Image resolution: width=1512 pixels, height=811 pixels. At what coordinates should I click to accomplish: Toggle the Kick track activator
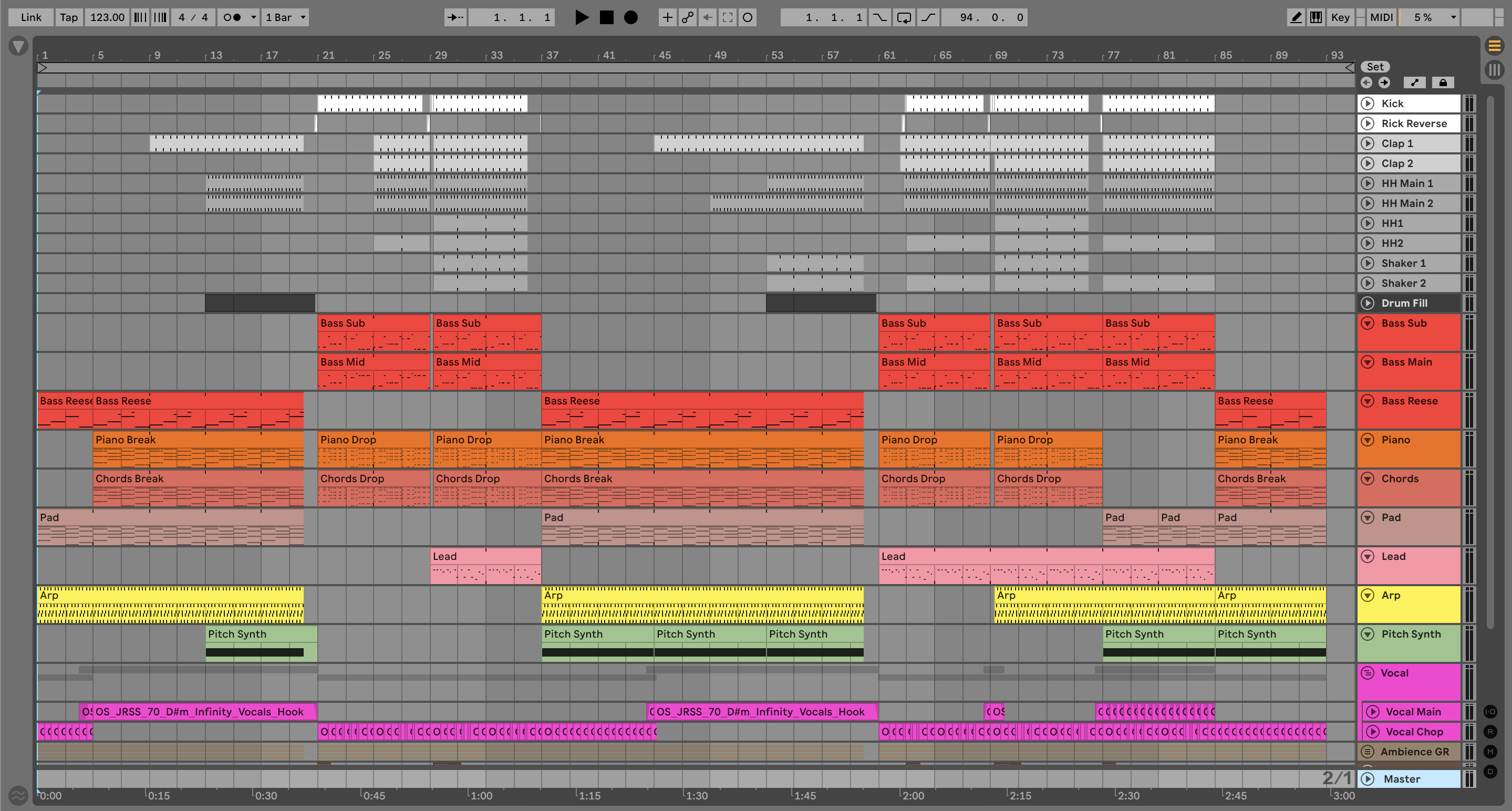(1368, 103)
